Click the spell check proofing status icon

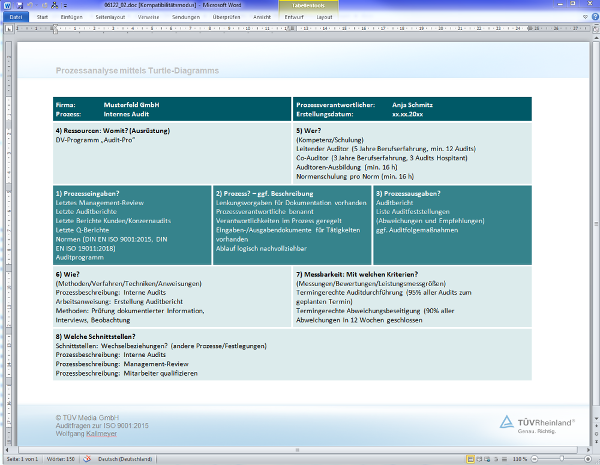coord(86,458)
